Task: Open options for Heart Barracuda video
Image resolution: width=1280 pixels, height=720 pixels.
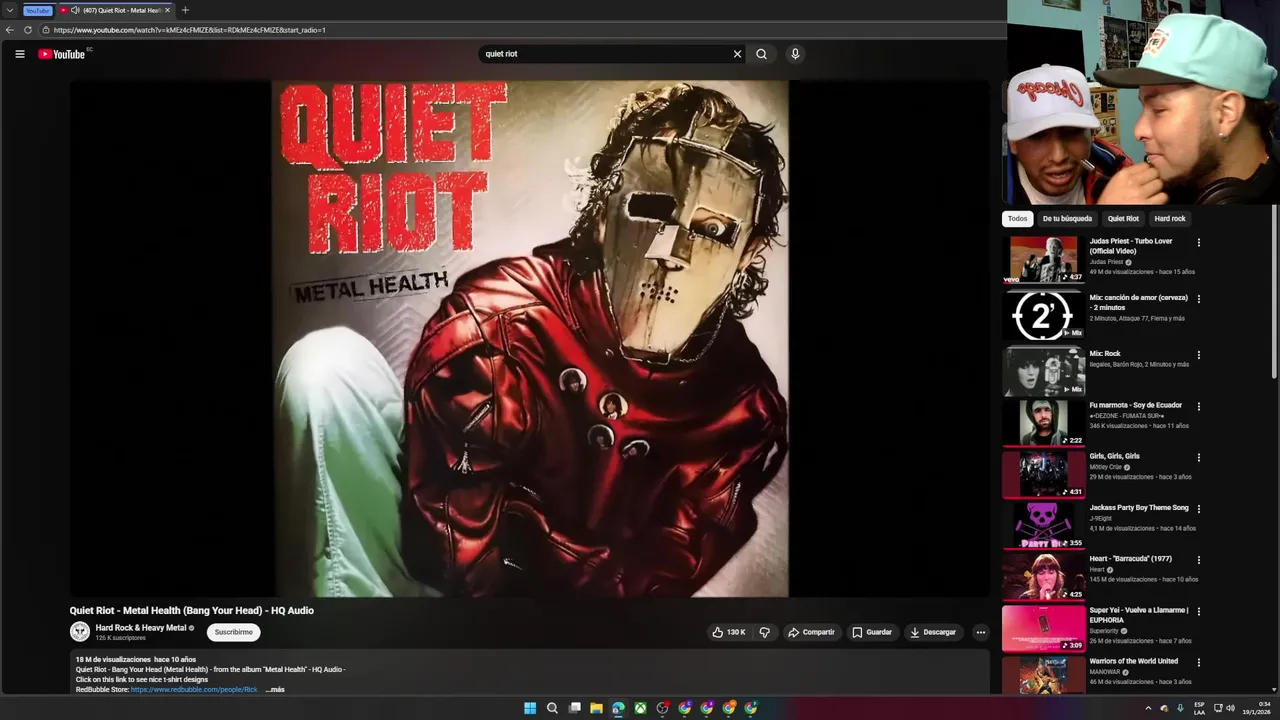Action: (x=1198, y=560)
